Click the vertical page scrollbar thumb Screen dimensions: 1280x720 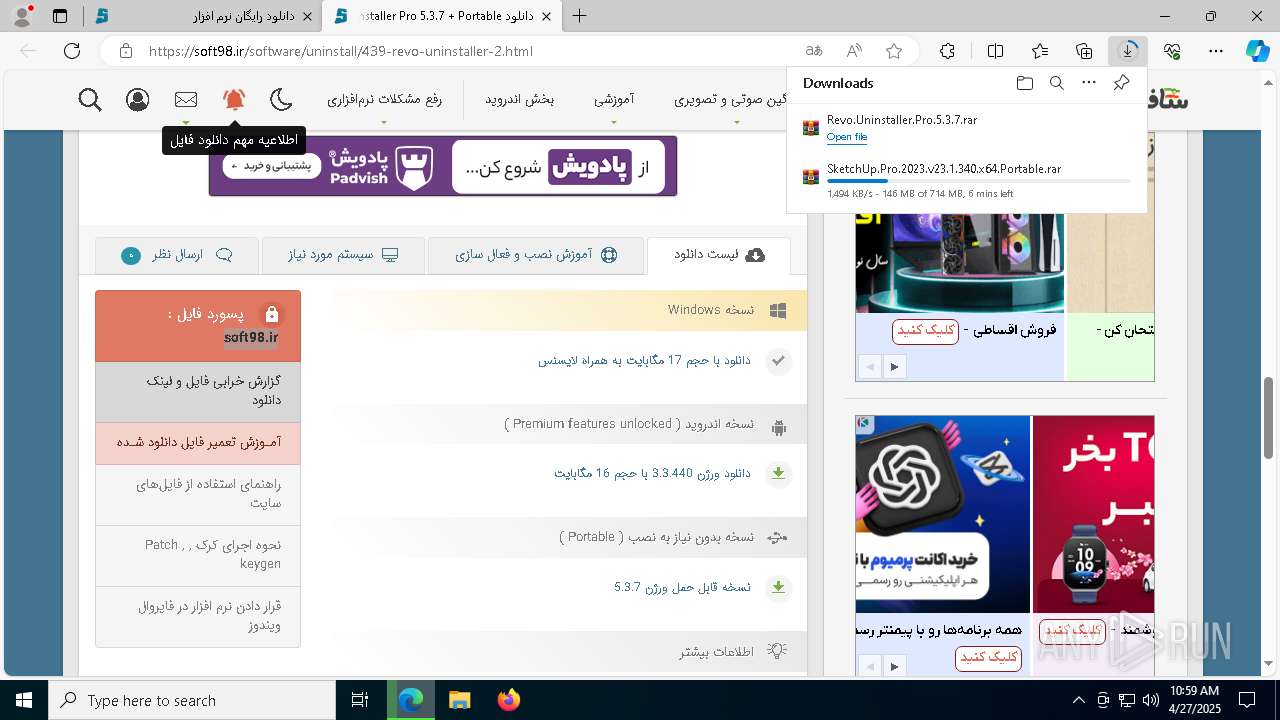(x=1269, y=417)
